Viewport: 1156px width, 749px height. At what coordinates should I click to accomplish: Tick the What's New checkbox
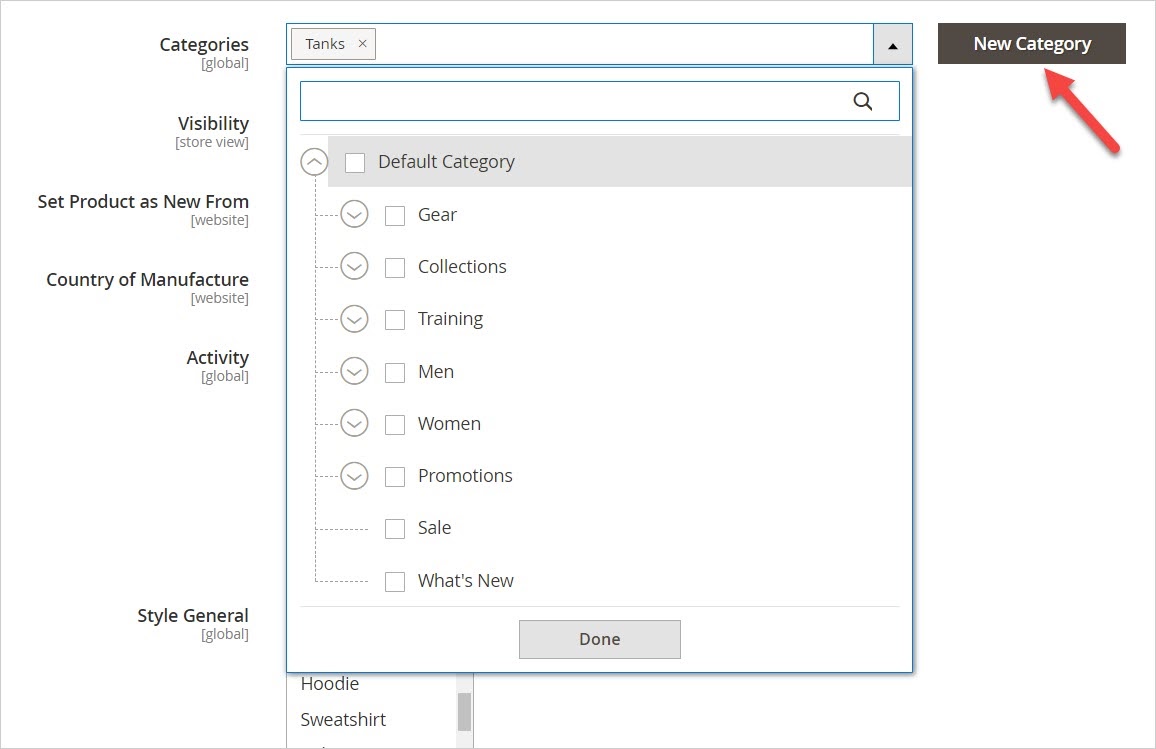click(x=395, y=580)
